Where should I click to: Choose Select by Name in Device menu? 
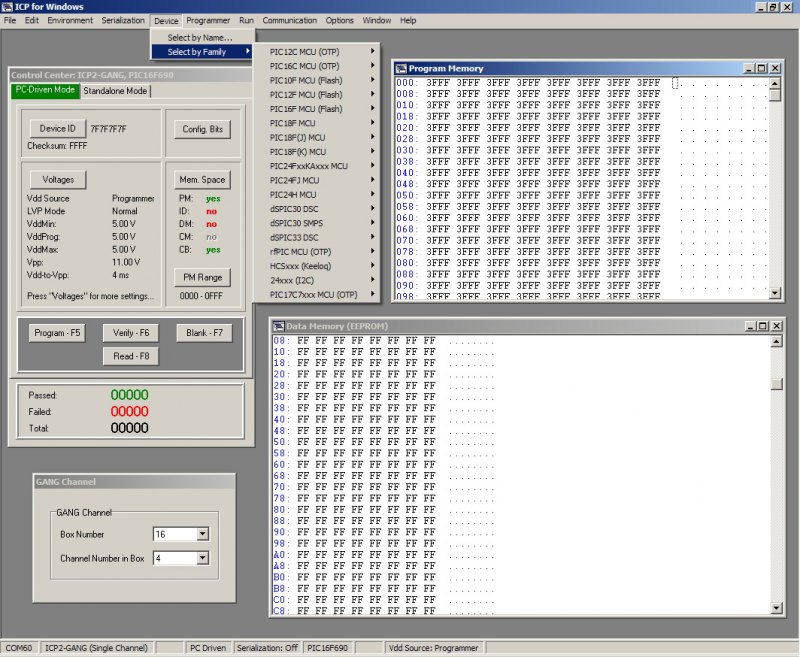point(200,38)
